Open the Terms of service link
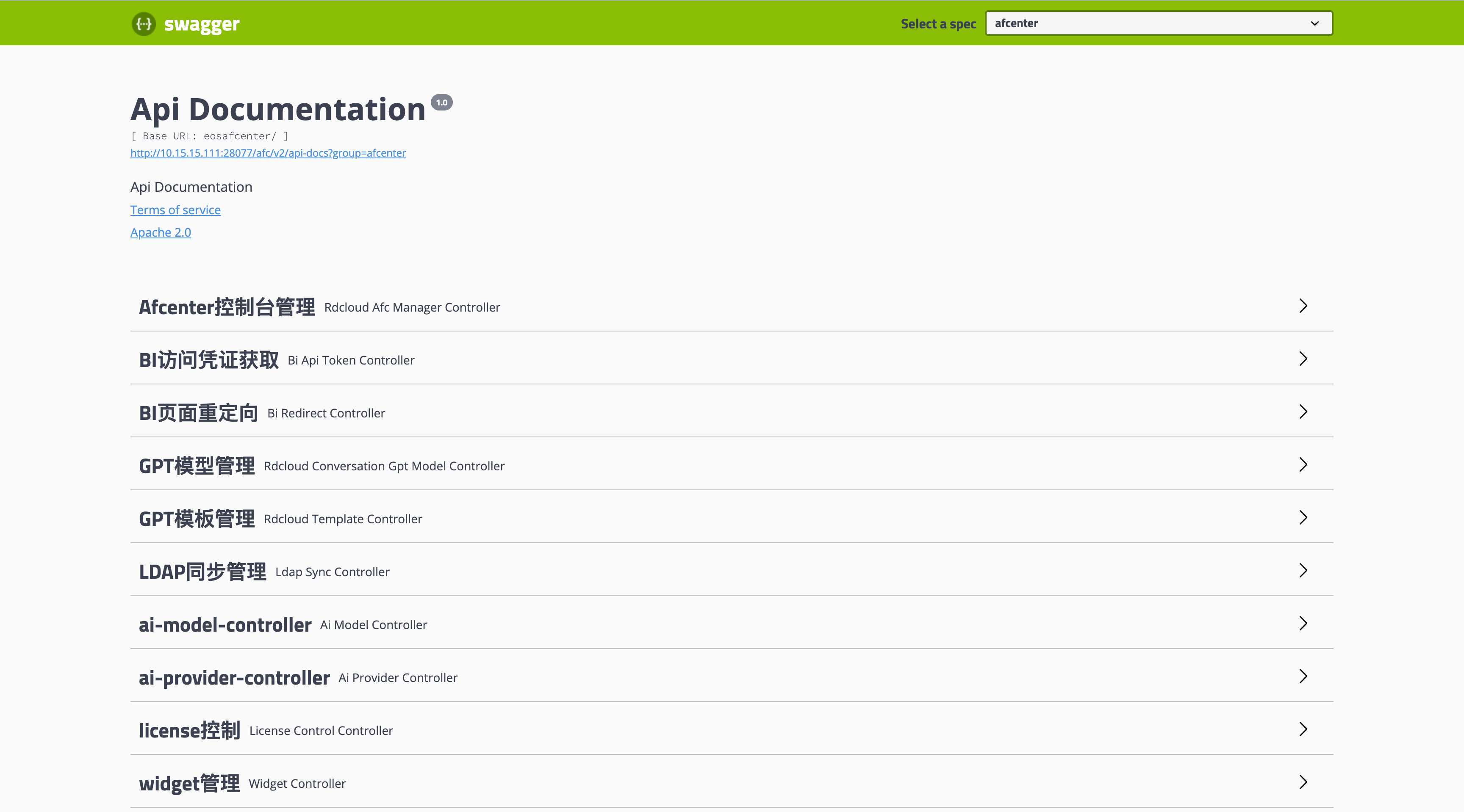Viewport: 1464px width, 812px height. coord(175,210)
